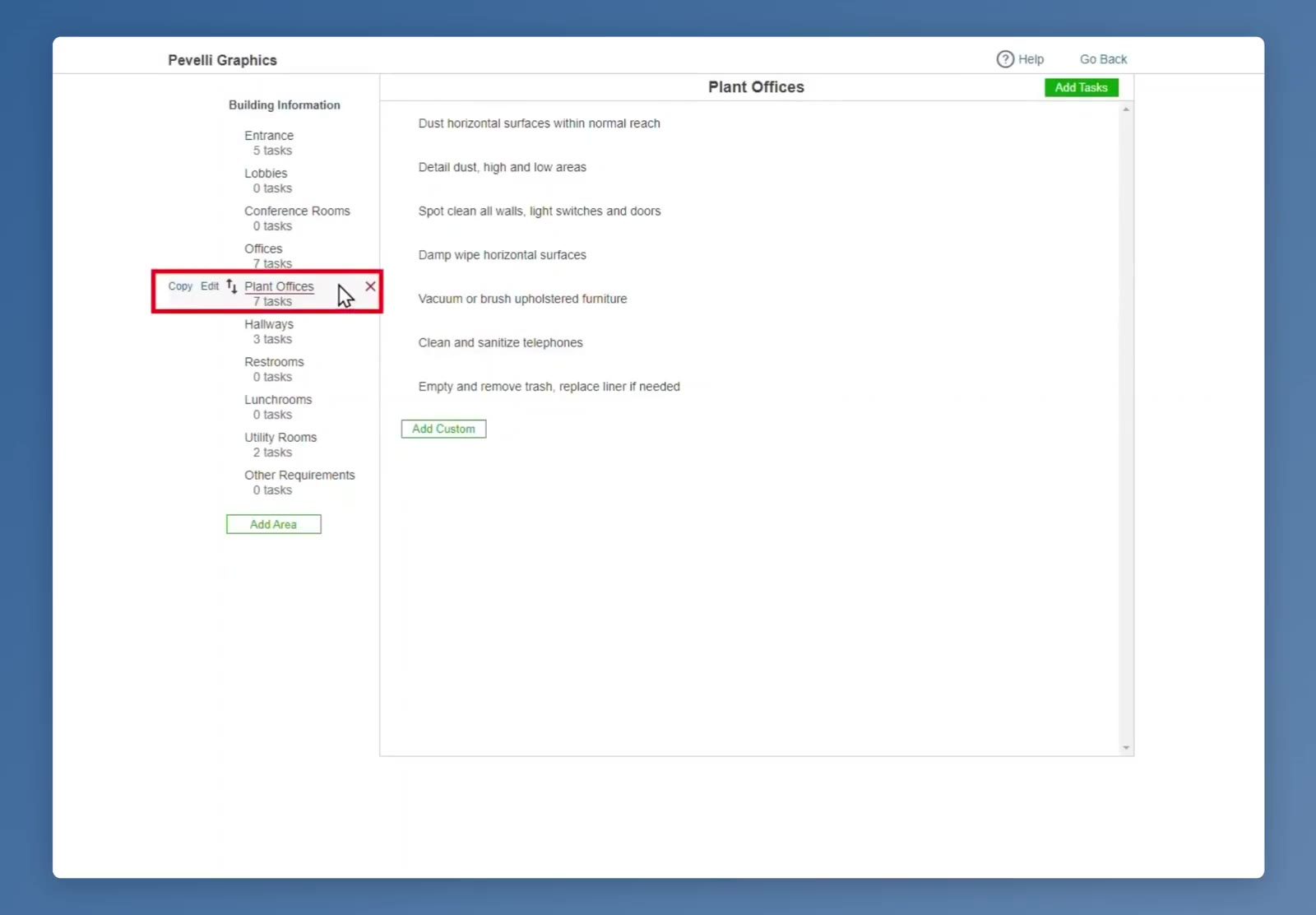Click the Help question mark icon

1005,59
